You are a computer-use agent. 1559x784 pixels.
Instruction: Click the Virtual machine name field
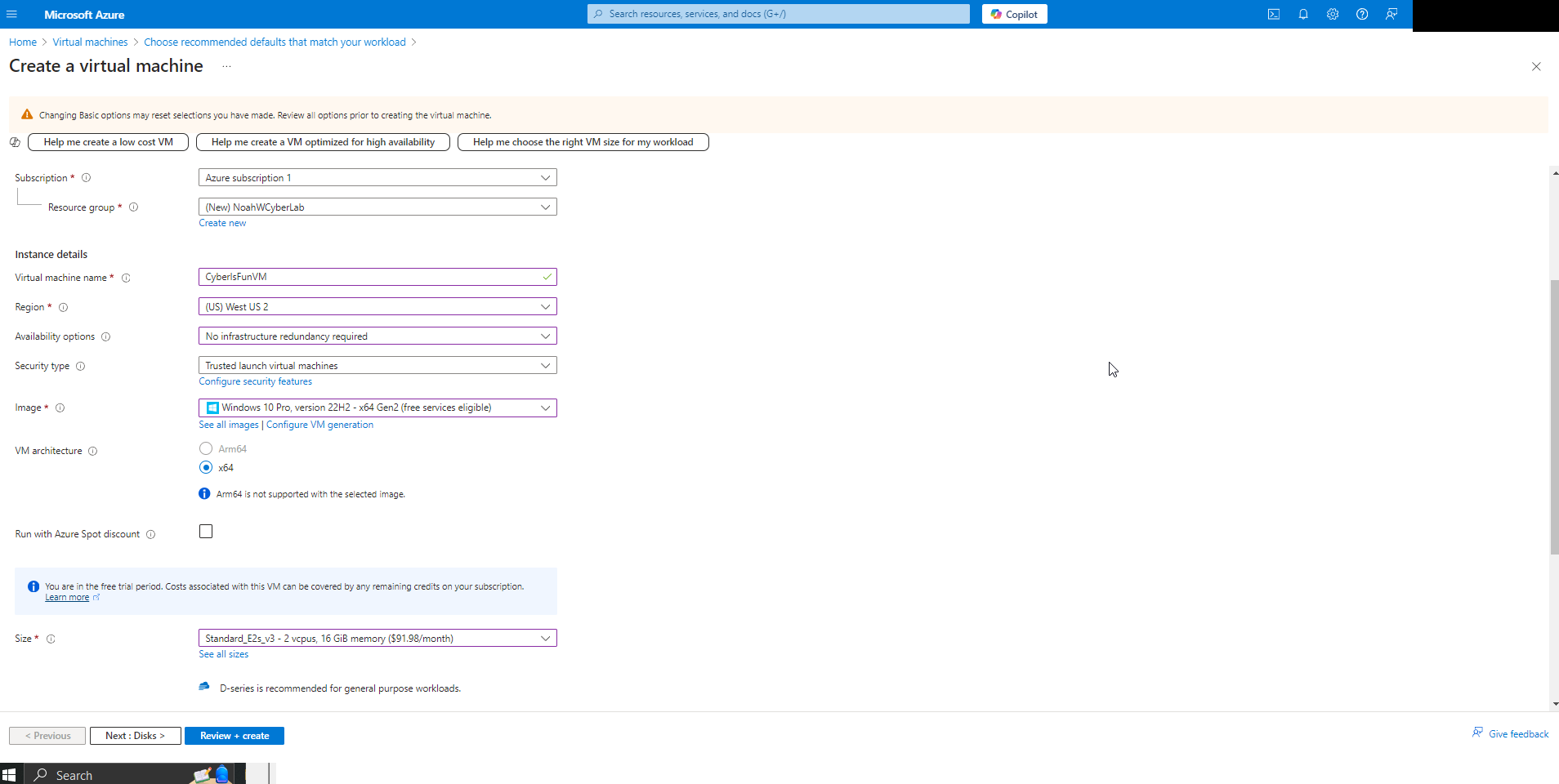pos(377,277)
